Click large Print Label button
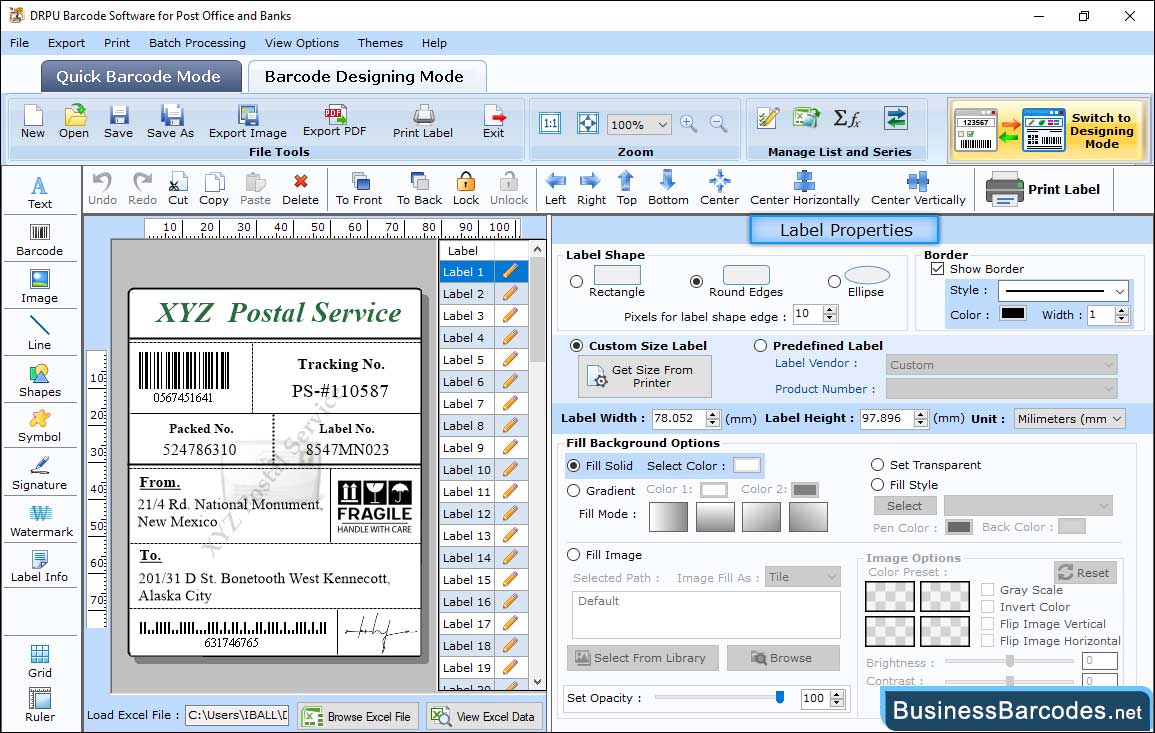Viewport: 1155px width, 733px height. click(1043, 189)
